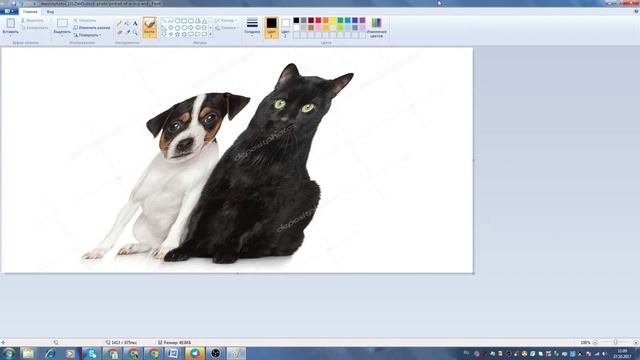This screenshot has height=360, width=640.
Task: Click the Кисти (Brushes) tool icon
Action: point(149,24)
